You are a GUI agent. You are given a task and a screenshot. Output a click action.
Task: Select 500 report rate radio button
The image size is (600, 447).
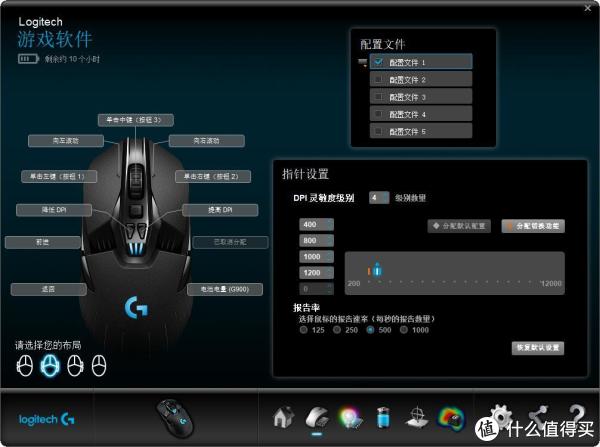[x=370, y=330]
